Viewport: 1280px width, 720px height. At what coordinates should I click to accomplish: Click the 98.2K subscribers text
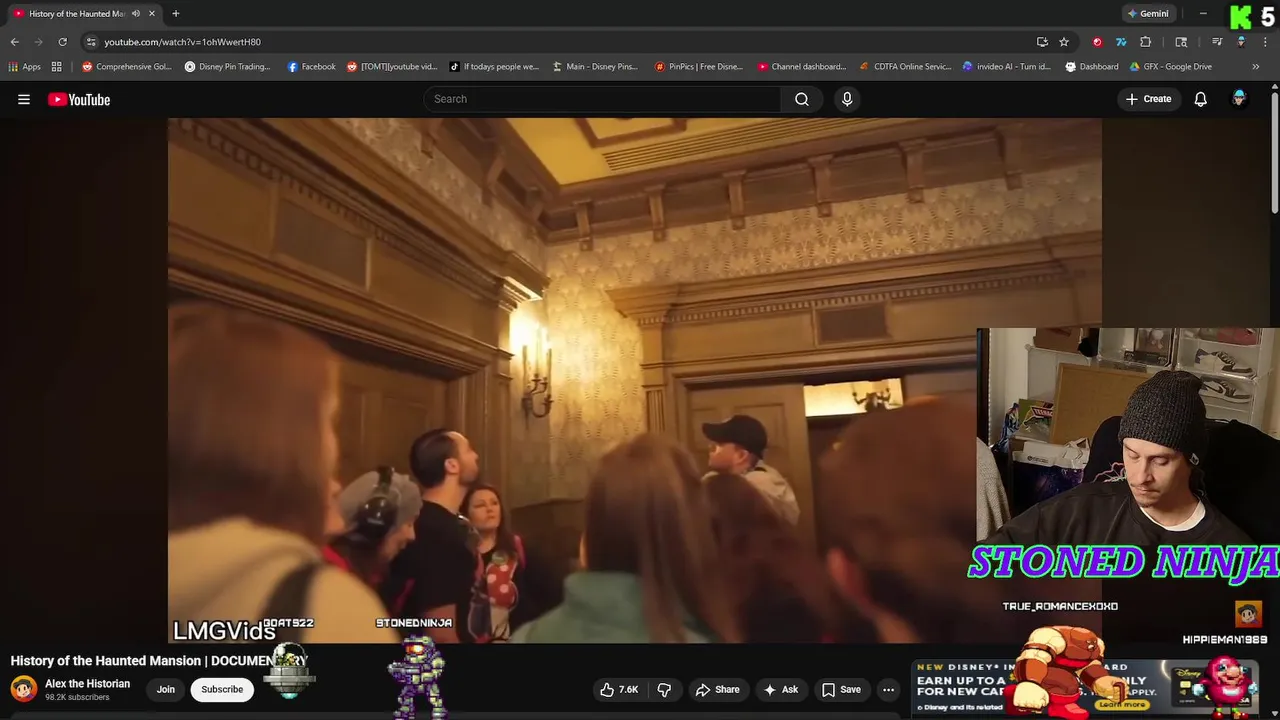(77, 697)
